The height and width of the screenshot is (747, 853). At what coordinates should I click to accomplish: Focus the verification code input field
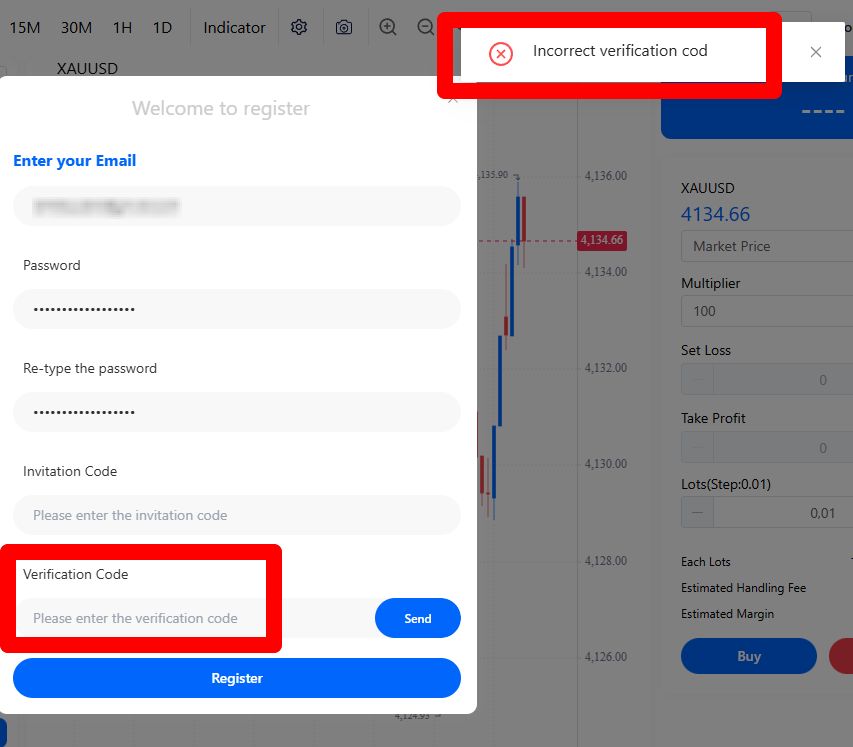point(190,618)
